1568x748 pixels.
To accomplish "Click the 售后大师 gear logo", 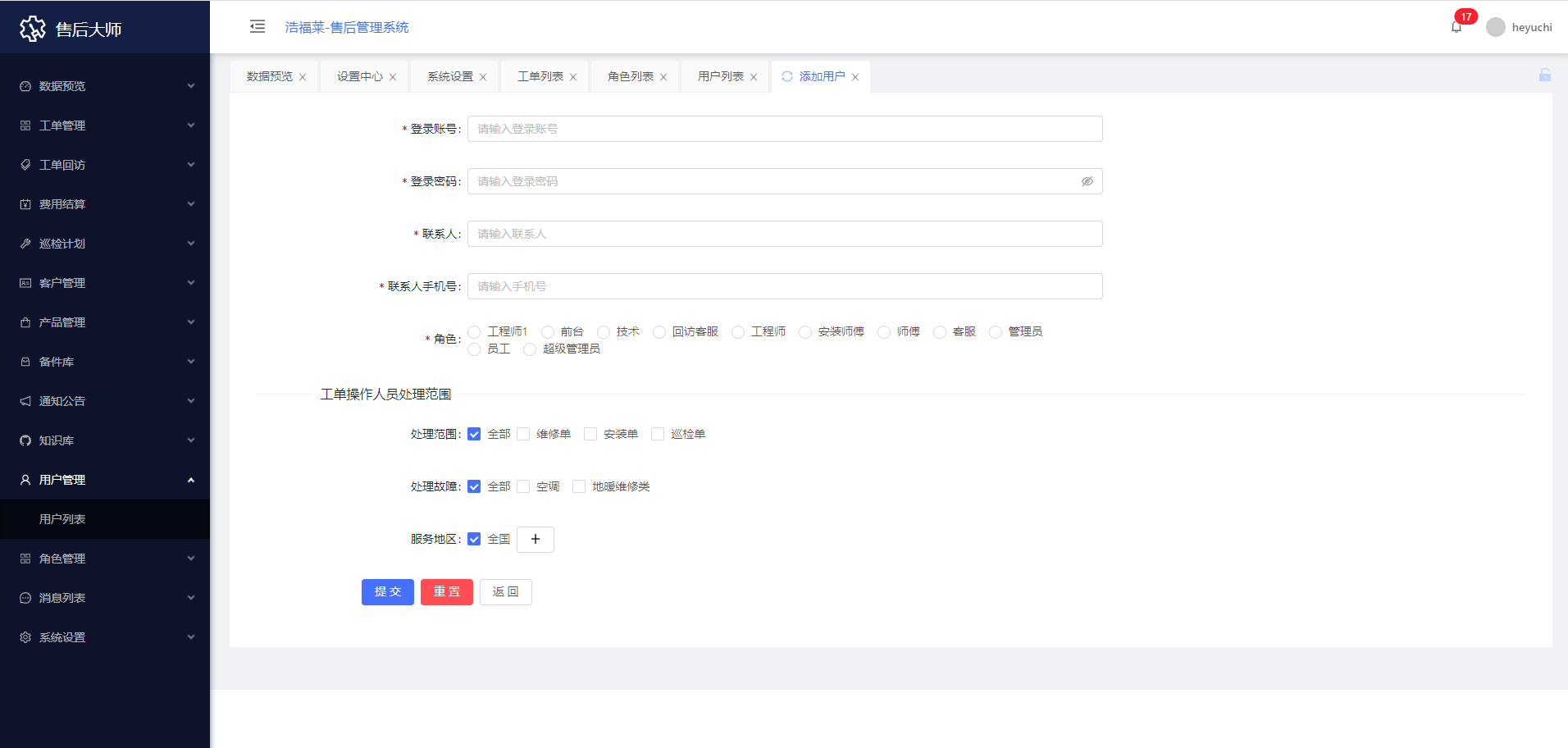I will (x=33, y=30).
